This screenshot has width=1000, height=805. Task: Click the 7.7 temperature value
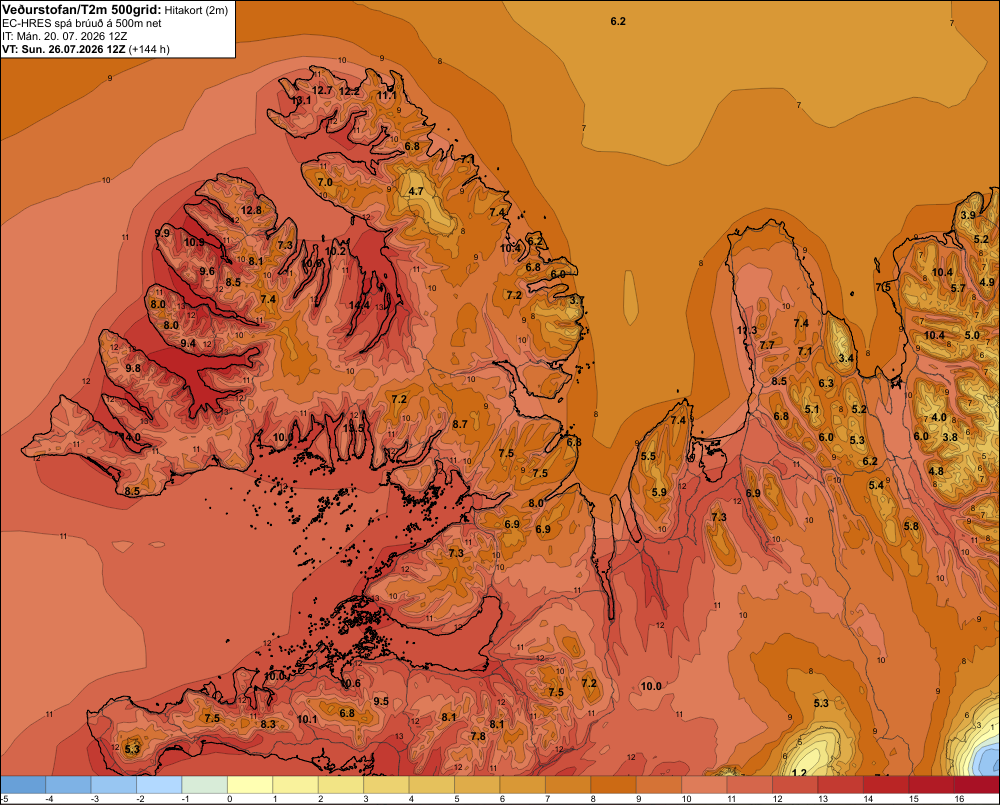coord(767,345)
